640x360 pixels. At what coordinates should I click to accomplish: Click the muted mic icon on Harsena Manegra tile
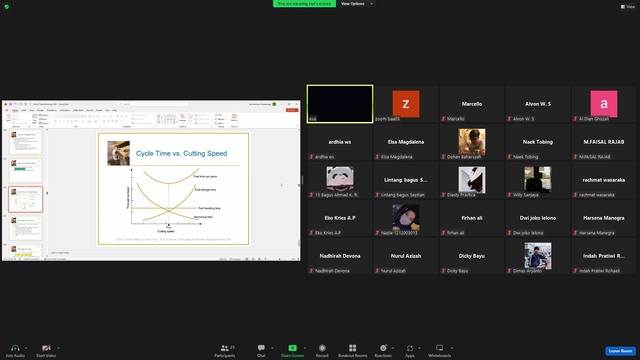[576, 233]
